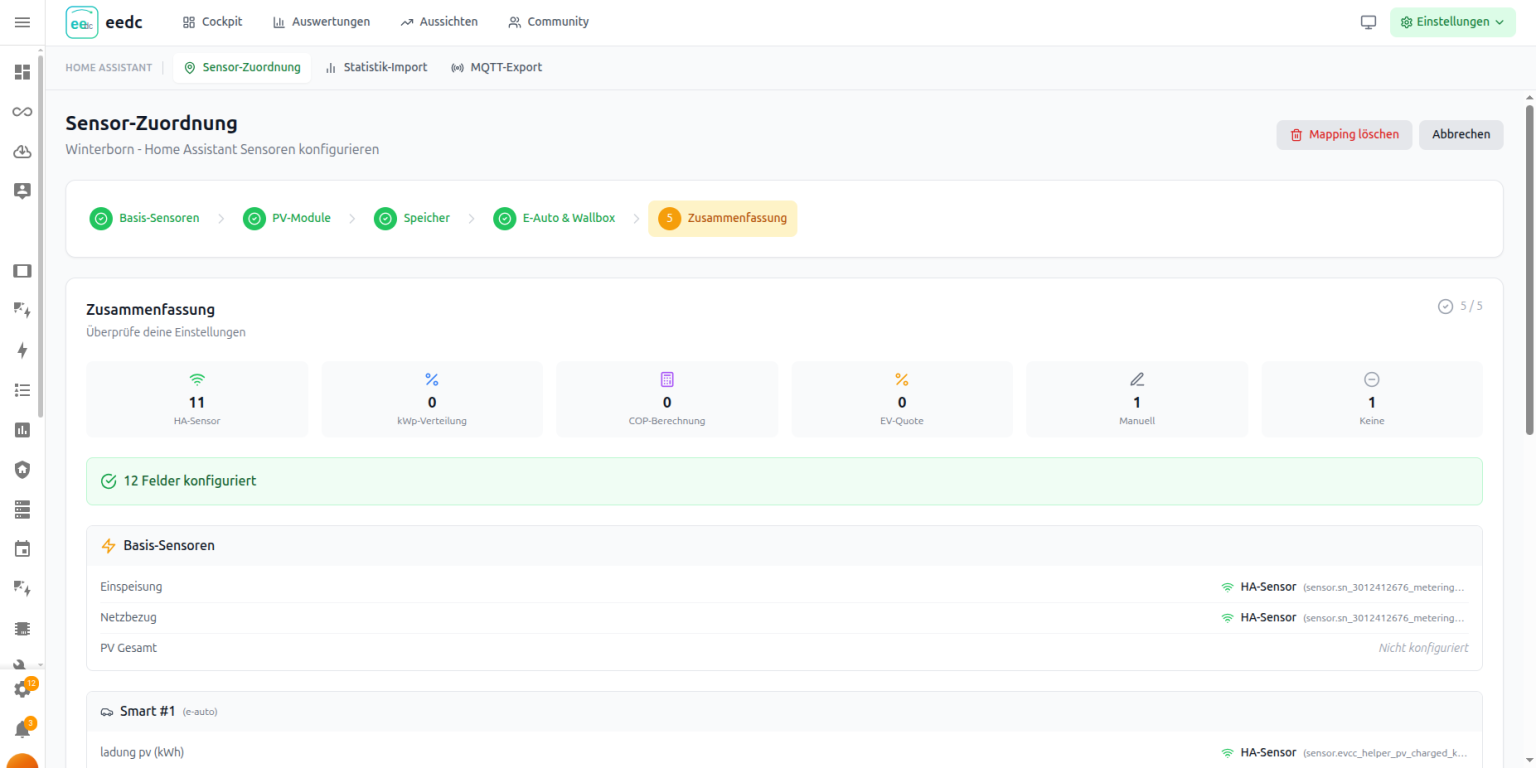Select the completed Basis-Sensoren step checkmark
Image resolution: width=1536 pixels, height=768 pixels.
tap(100, 218)
